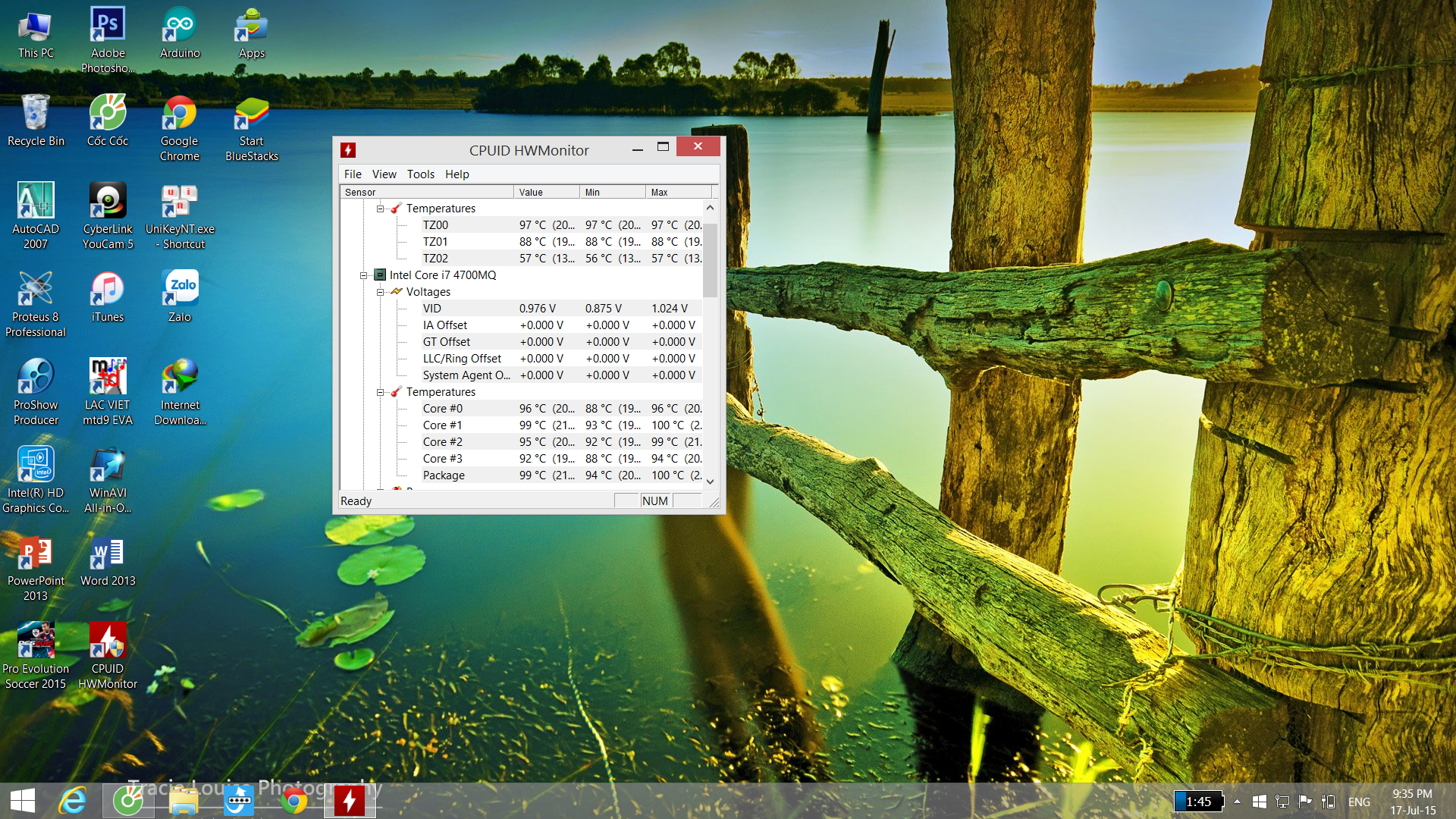Select the Recycle Bin icon

pos(36,121)
